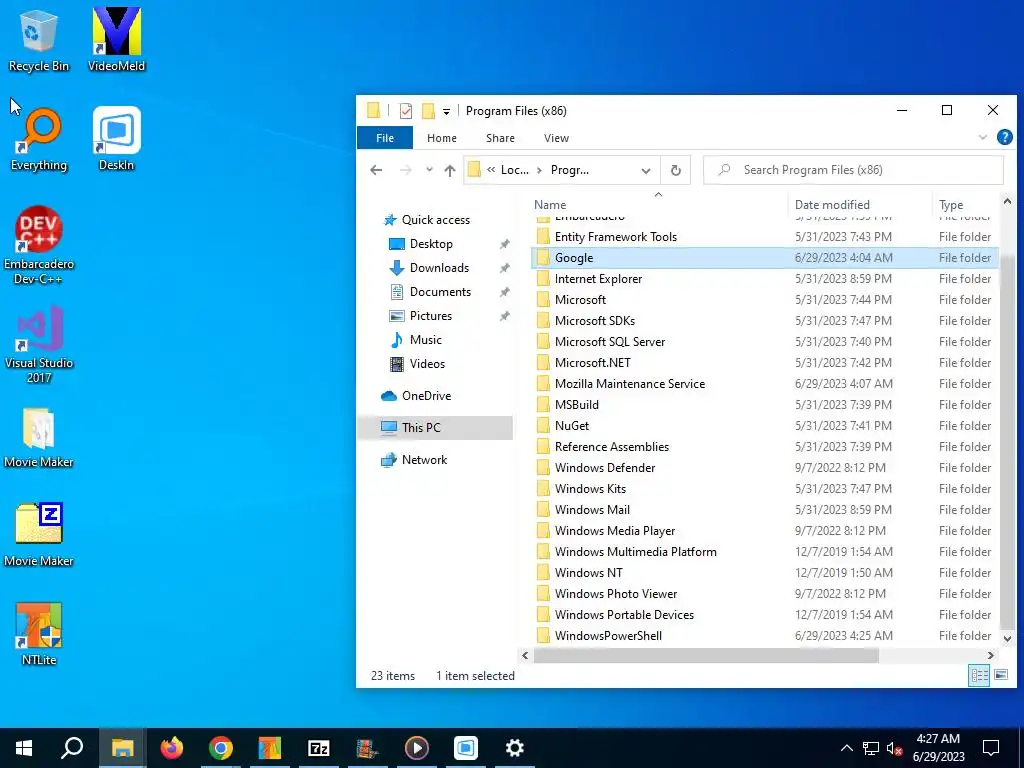Select Downloads in navigation pane

coord(439,268)
